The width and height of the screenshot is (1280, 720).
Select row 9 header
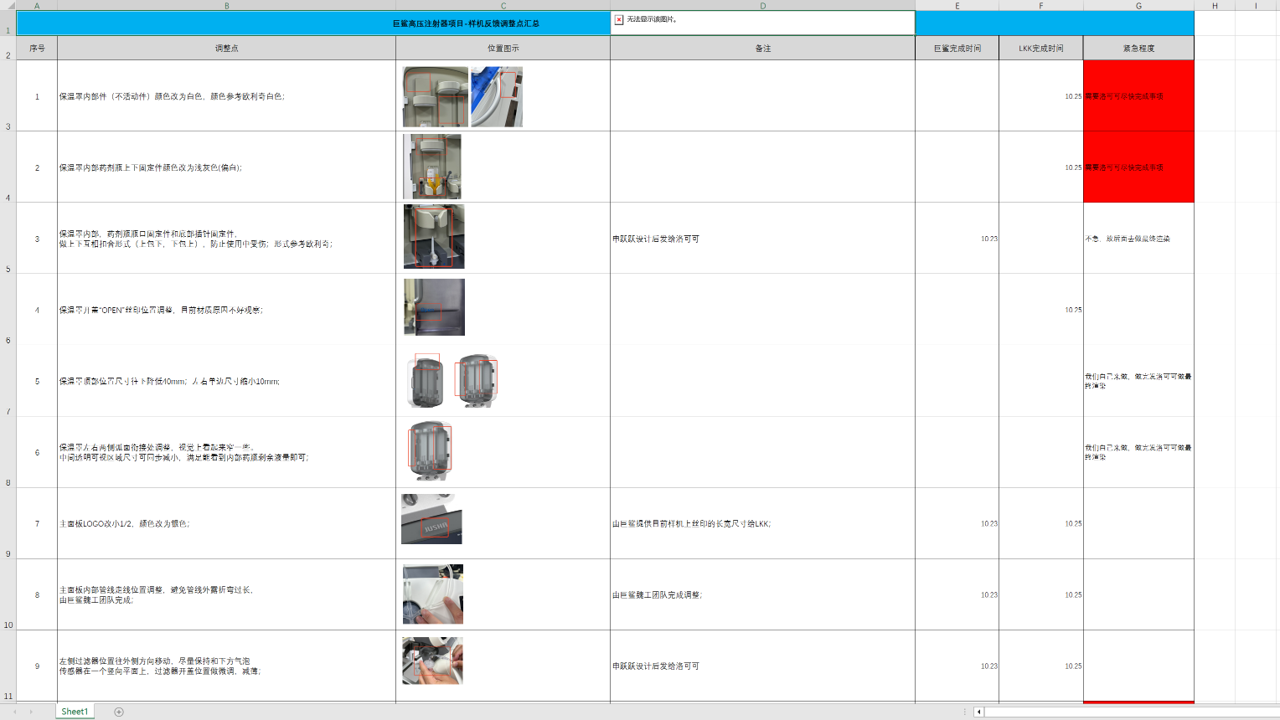(x=8, y=523)
